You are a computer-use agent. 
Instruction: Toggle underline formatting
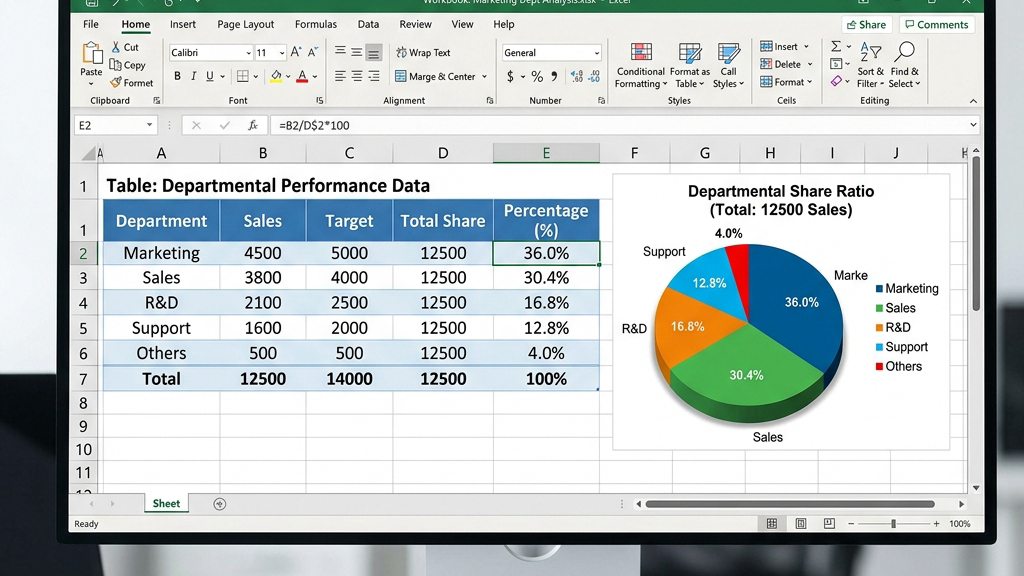210,76
